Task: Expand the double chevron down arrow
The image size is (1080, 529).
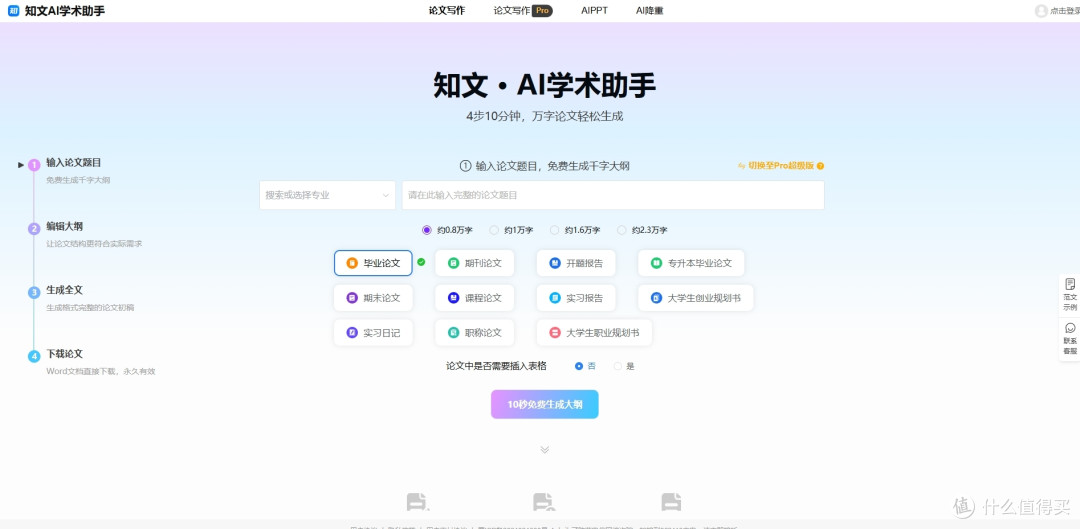Action: point(545,450)
